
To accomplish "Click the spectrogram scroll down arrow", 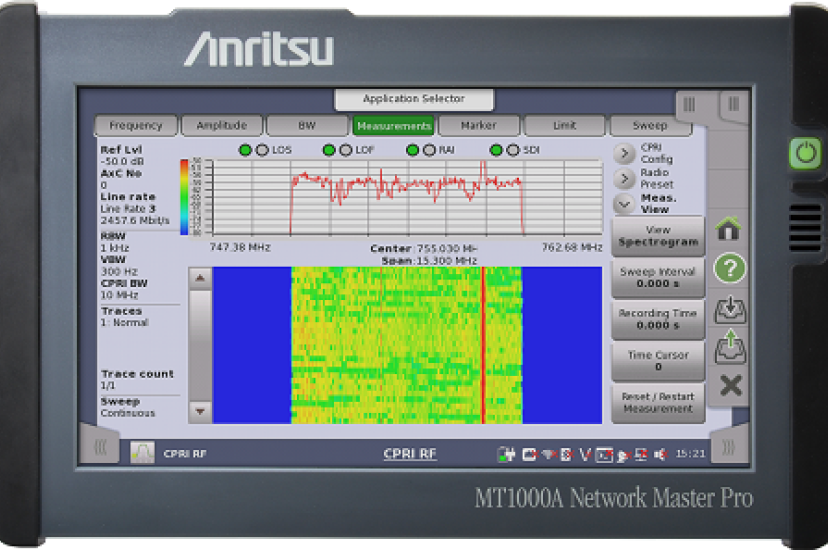I will 200,411.
